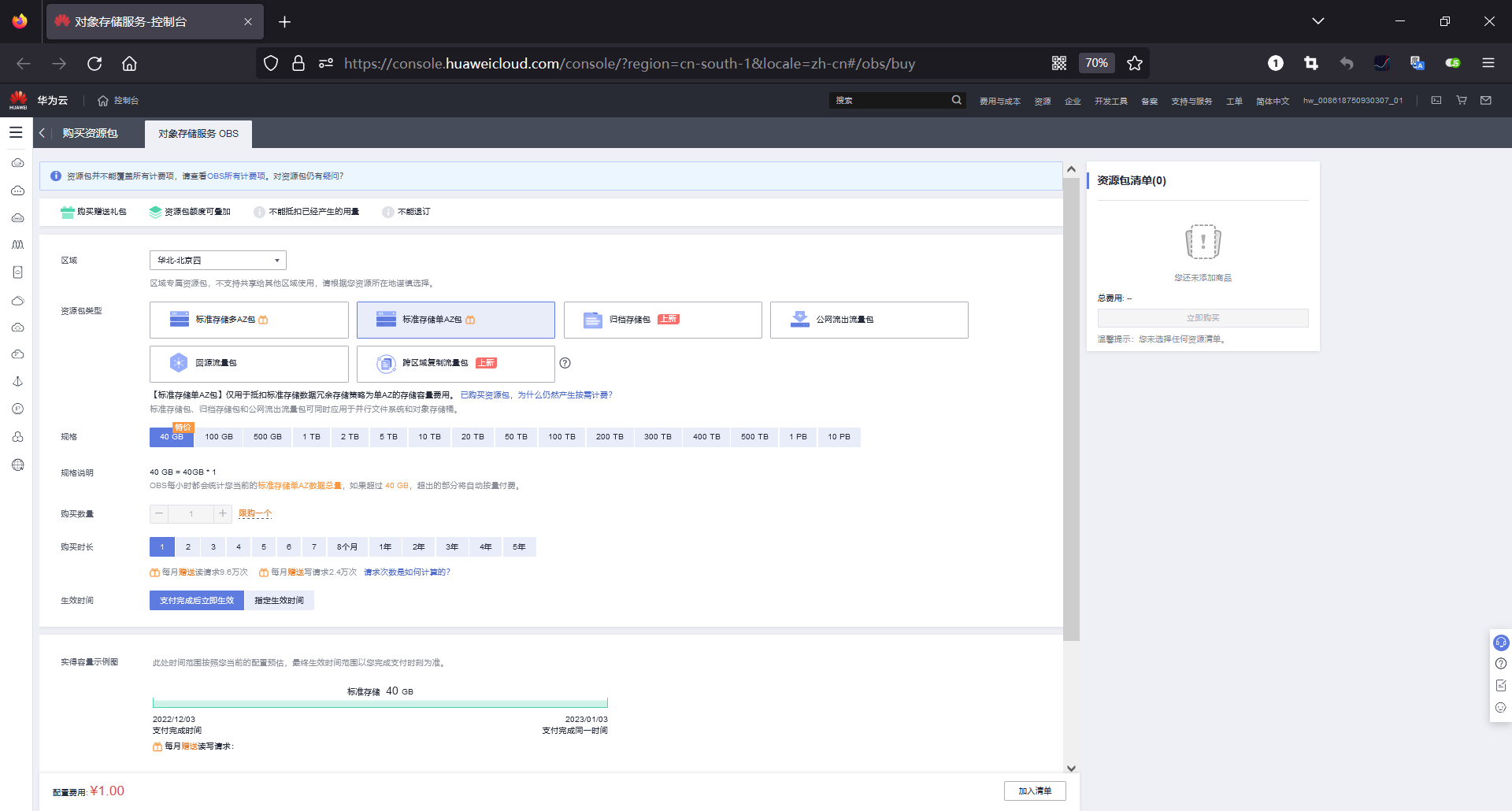The height and width of the screenshot is (811, 1512).
Task: Open the tracking protection shield icon
Action: point(271,63)
